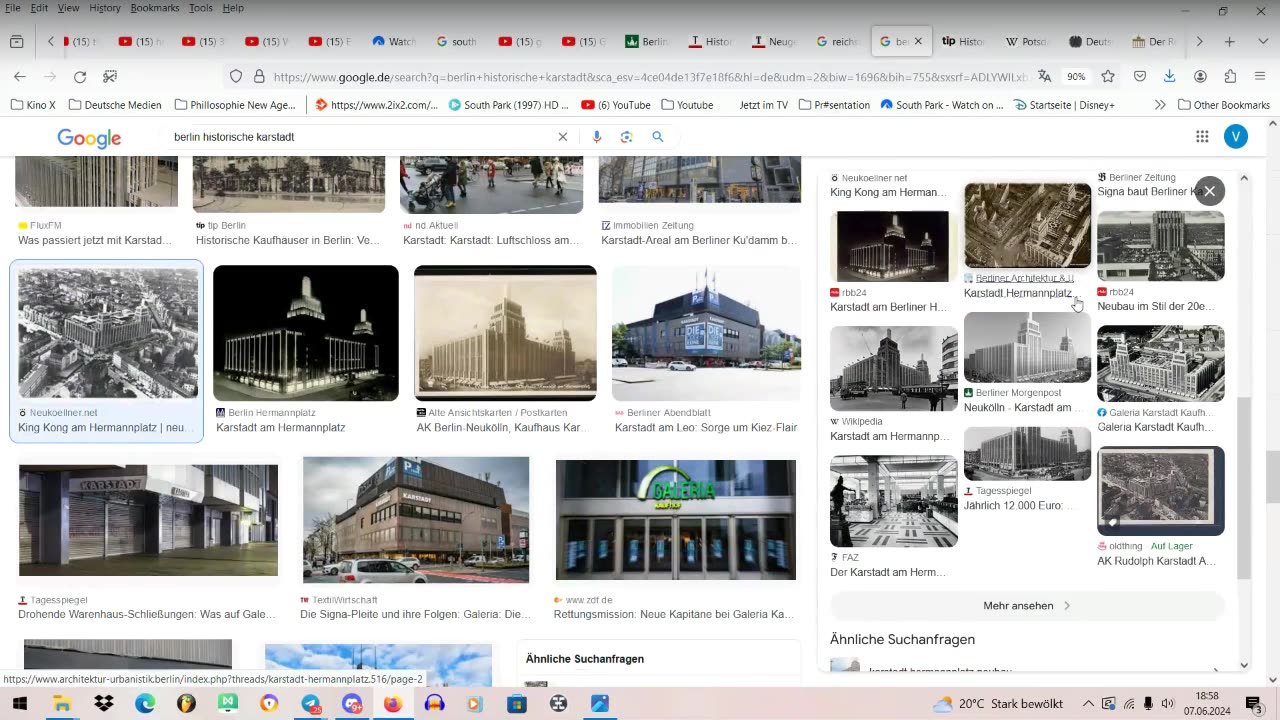The image size is (1280, 720).
Task: Open the Bookmarks menu
Action: (x=154, y=8)
